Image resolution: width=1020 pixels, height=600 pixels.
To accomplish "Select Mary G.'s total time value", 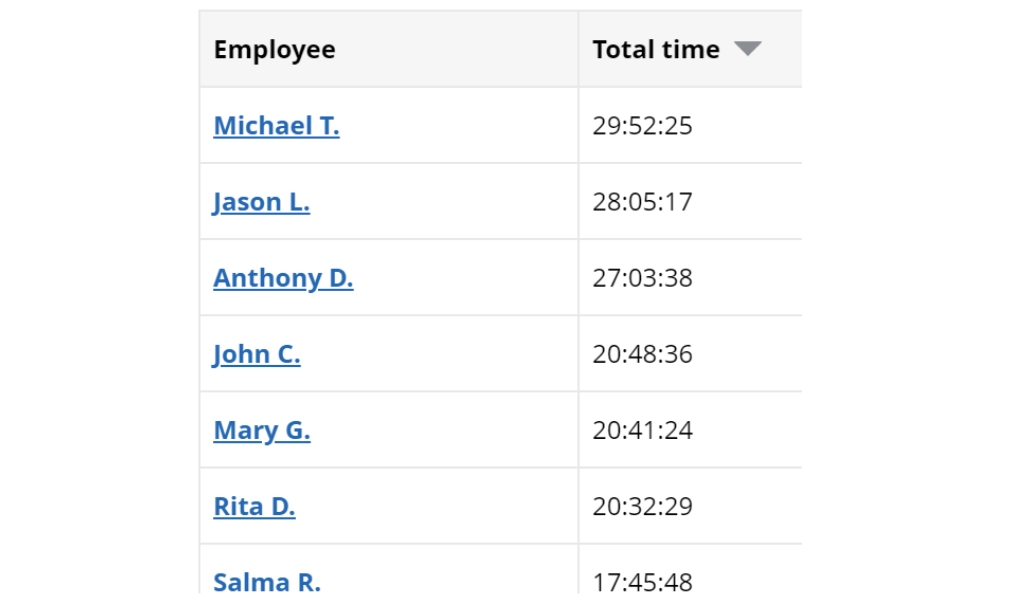I will [643, 429].
